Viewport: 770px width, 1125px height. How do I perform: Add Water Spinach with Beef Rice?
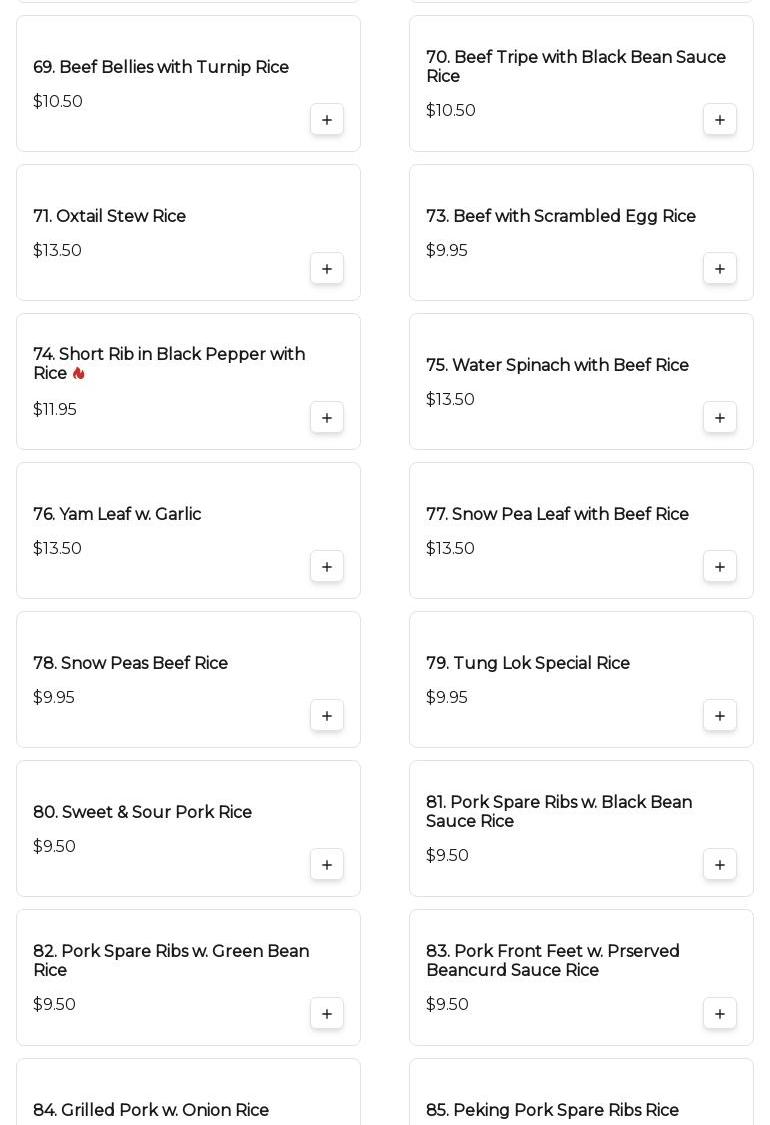[x=720, y=418]
